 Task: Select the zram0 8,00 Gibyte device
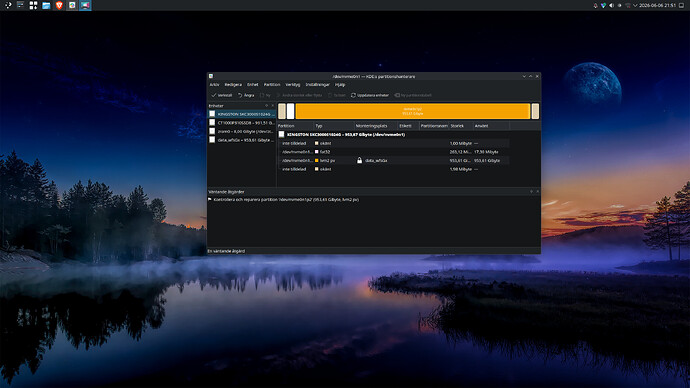pos(242,131)
